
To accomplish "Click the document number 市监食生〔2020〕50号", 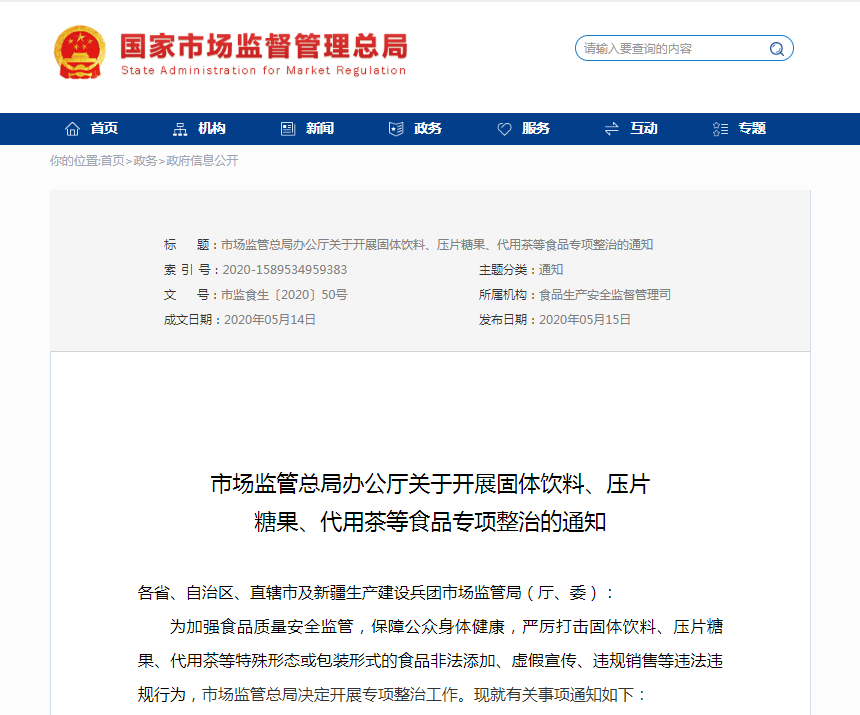I will pyautogui.click(x=284, y=295).
